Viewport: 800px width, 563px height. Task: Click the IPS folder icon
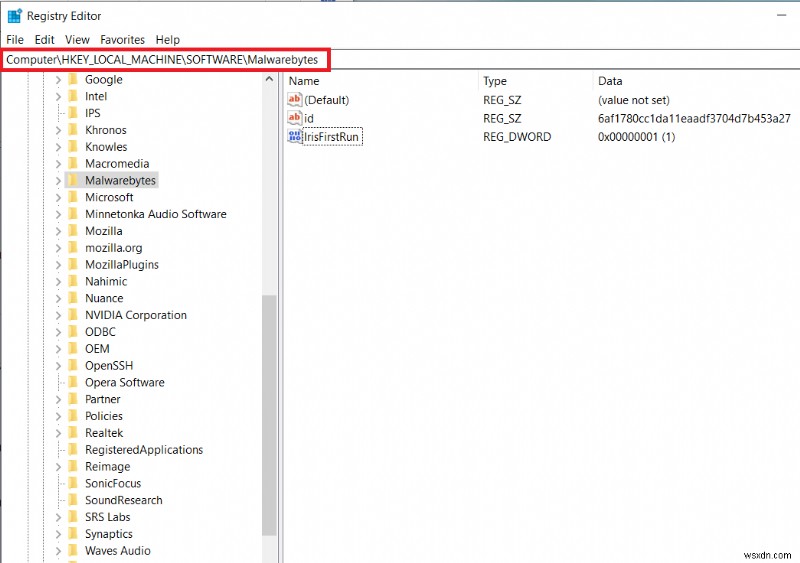point(73,113)
